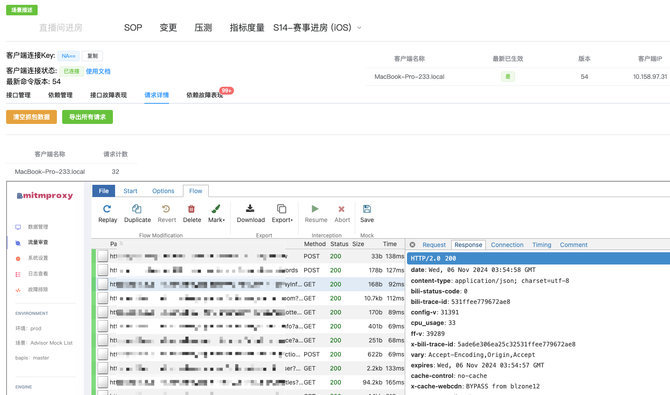This screenshot has width=670, height=395.
Task: Click the Revert flow icon
Action: point(166,209)
